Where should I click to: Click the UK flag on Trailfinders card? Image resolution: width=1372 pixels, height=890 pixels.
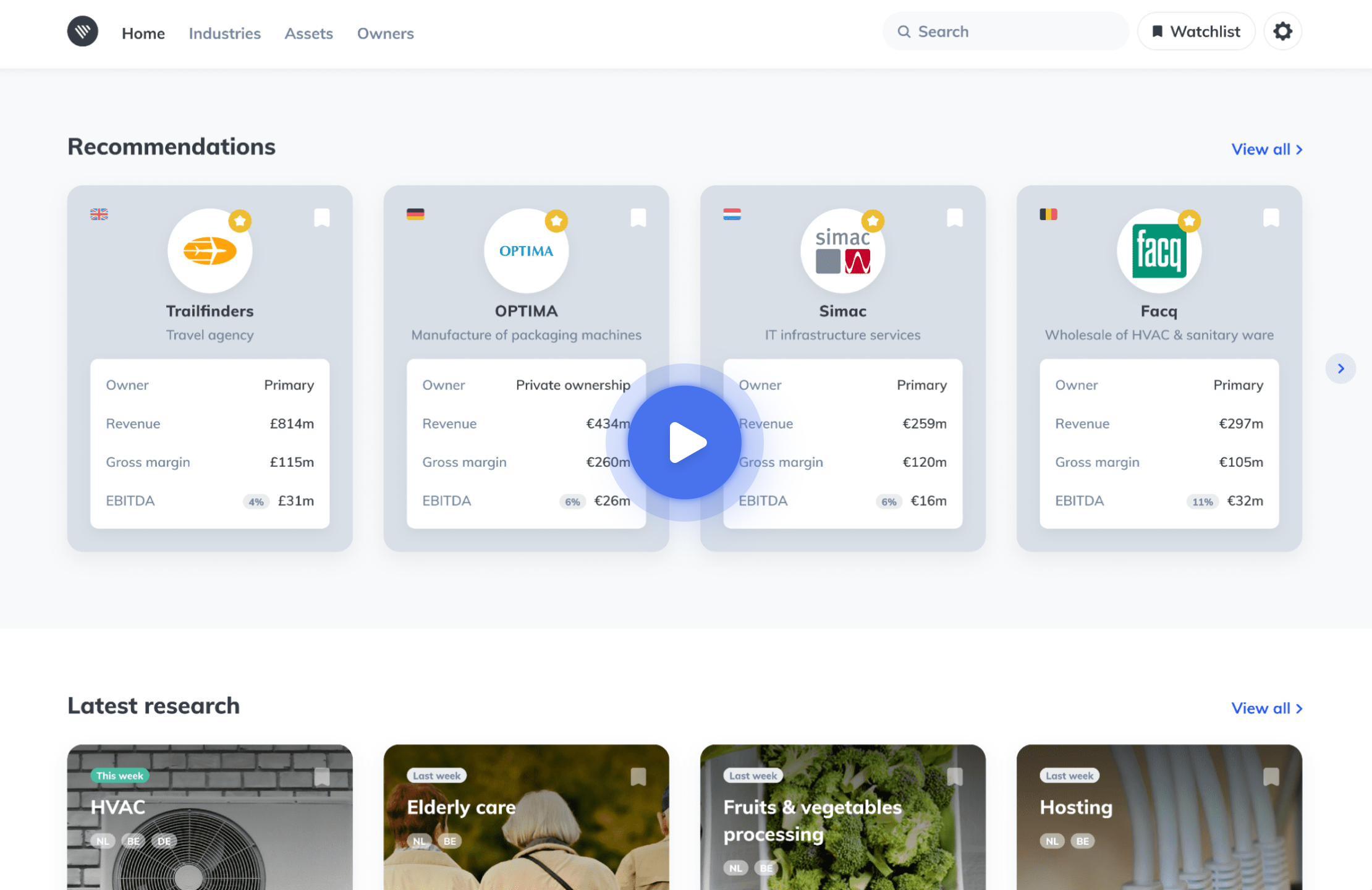click(x=99, y=214)
